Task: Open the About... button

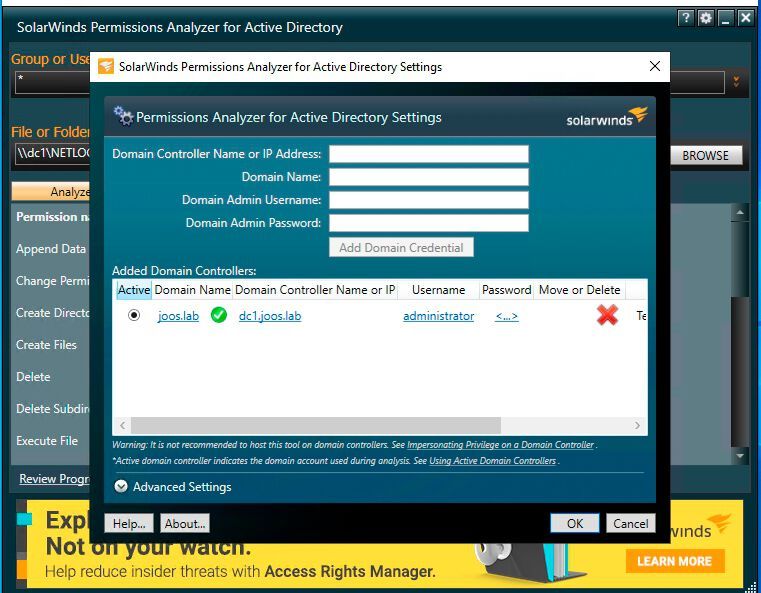Action: coord(185,524)
